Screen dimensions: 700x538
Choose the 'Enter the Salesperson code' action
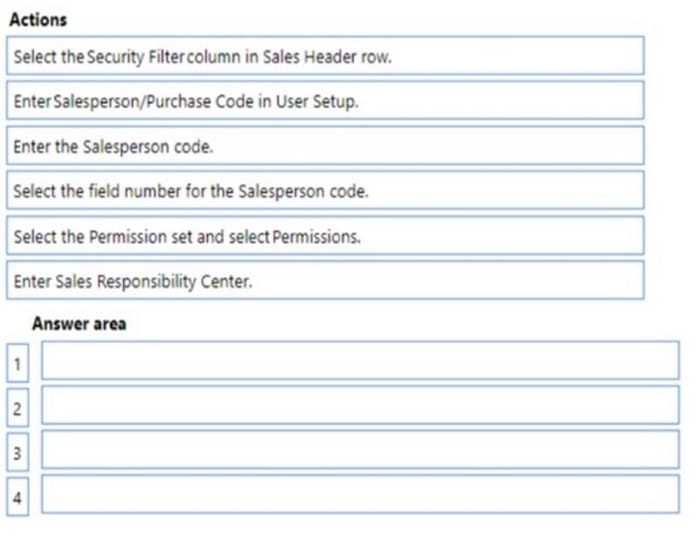tap(324, 146)
